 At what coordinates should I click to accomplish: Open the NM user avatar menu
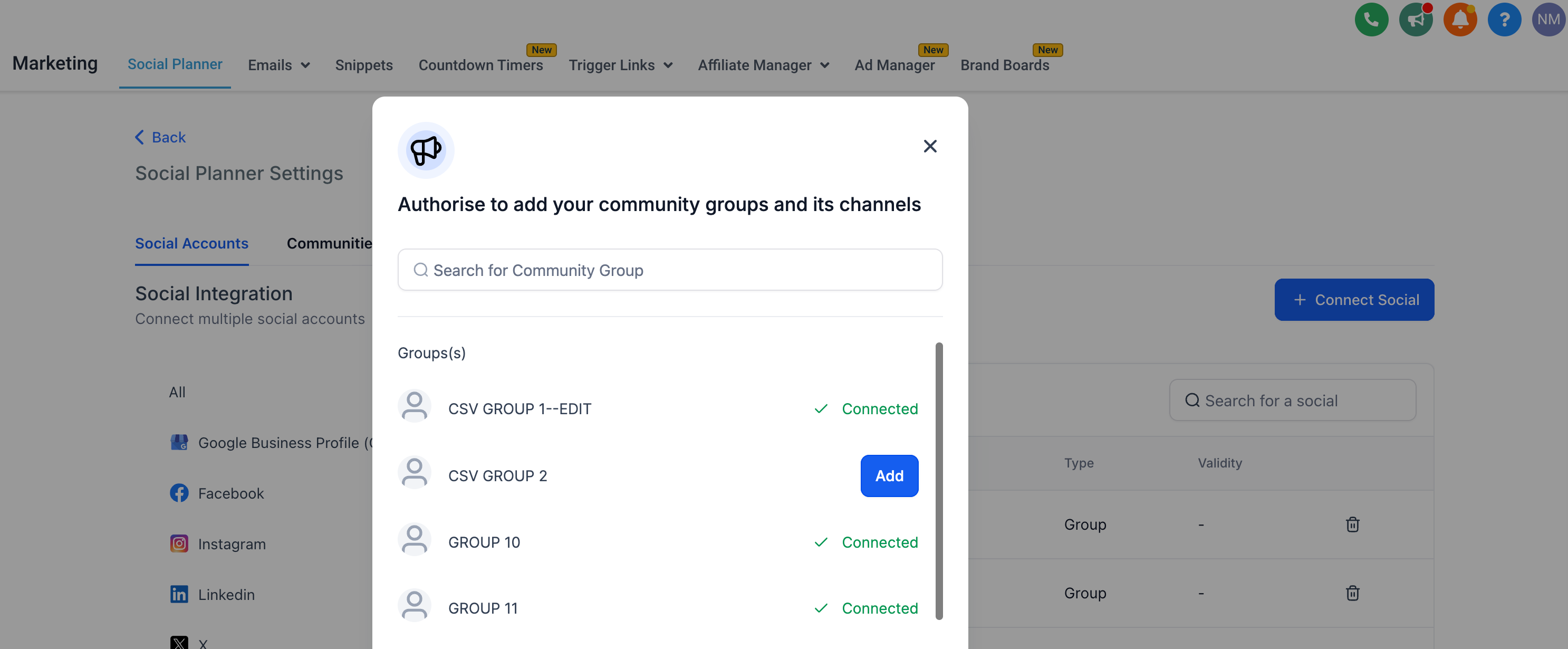(1547, 20)
